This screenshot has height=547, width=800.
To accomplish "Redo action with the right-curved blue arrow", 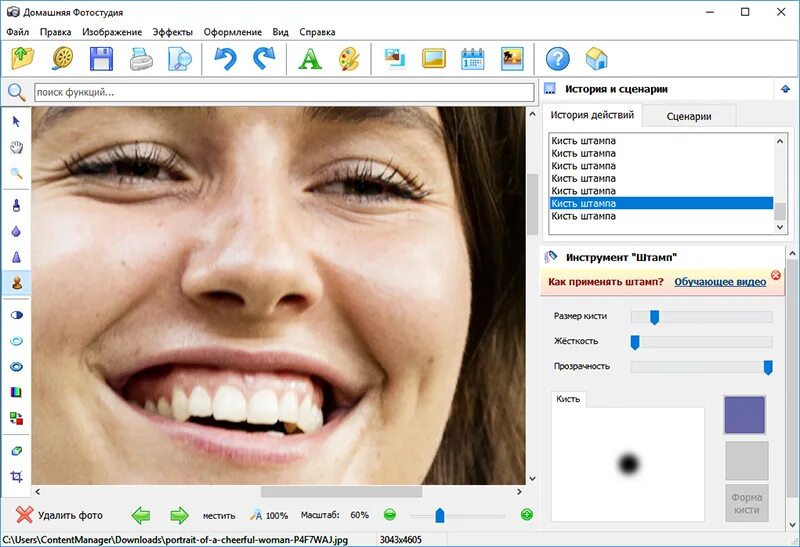I will click(264, 59).
